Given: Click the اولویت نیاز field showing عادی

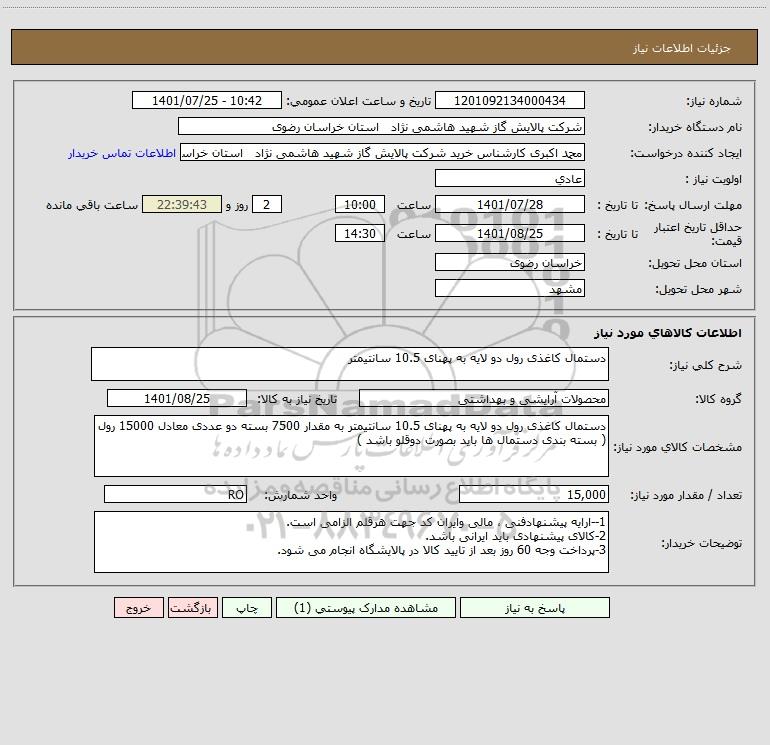Looking at the screenshot, I should [x=510, y=178].
